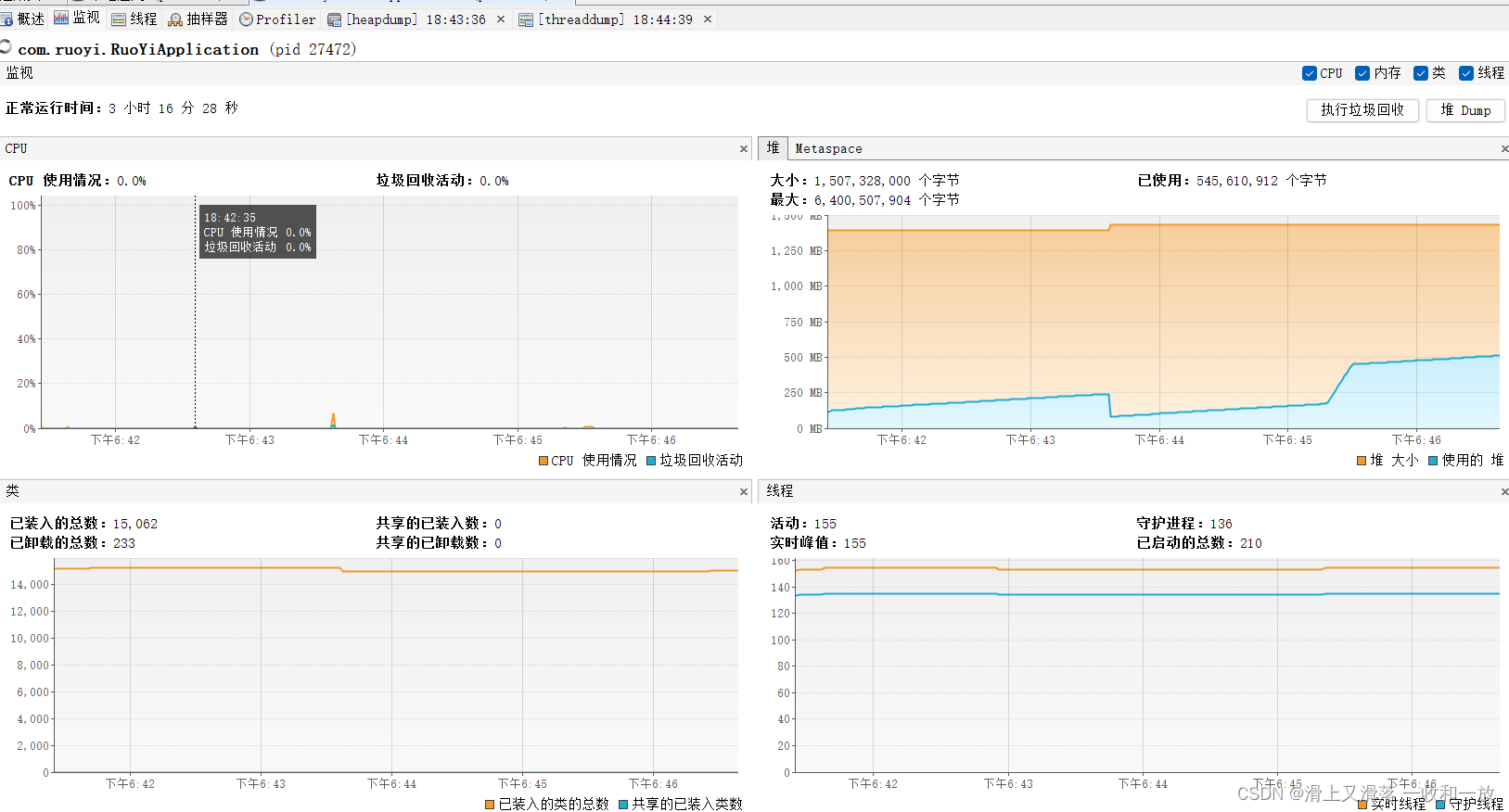
Task: Click the threaddump tab icon
Action: point(526,19)
